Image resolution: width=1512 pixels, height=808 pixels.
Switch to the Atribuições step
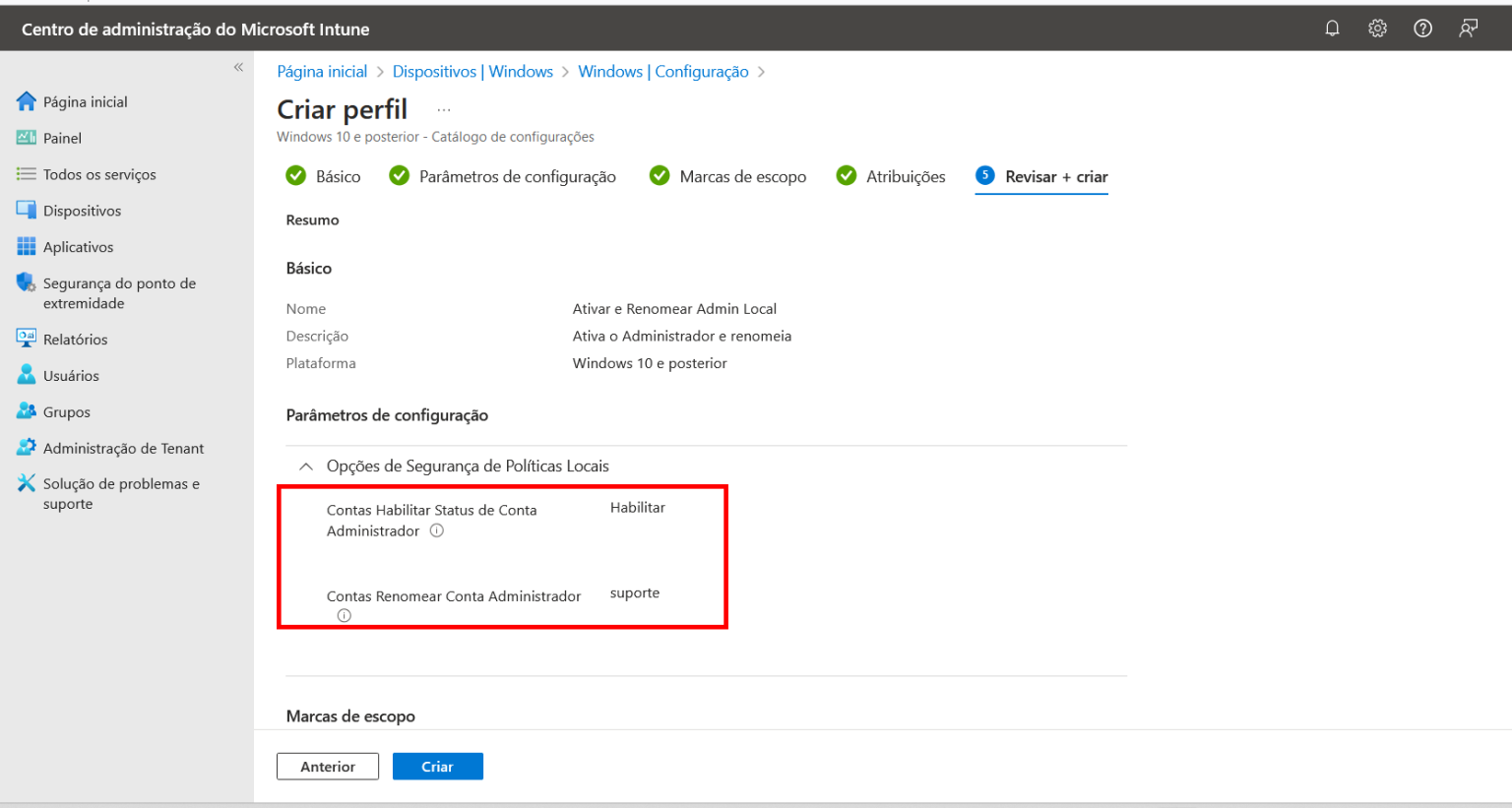tap(904, 176)
